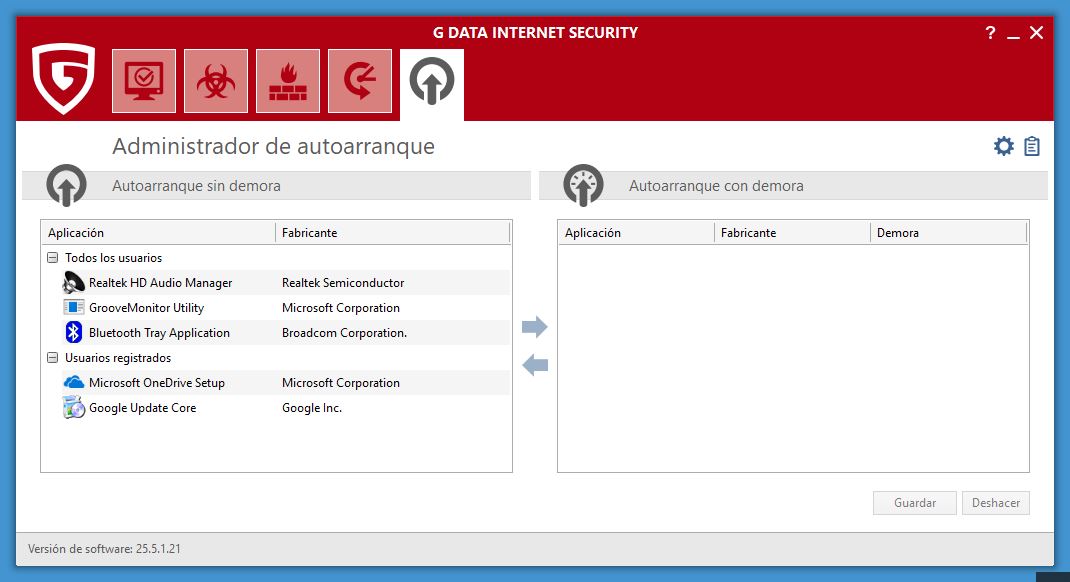This screenshot has width=1070, height=582.
Task: Select Google Update Core entry
Action: click(x=285, y=408)
